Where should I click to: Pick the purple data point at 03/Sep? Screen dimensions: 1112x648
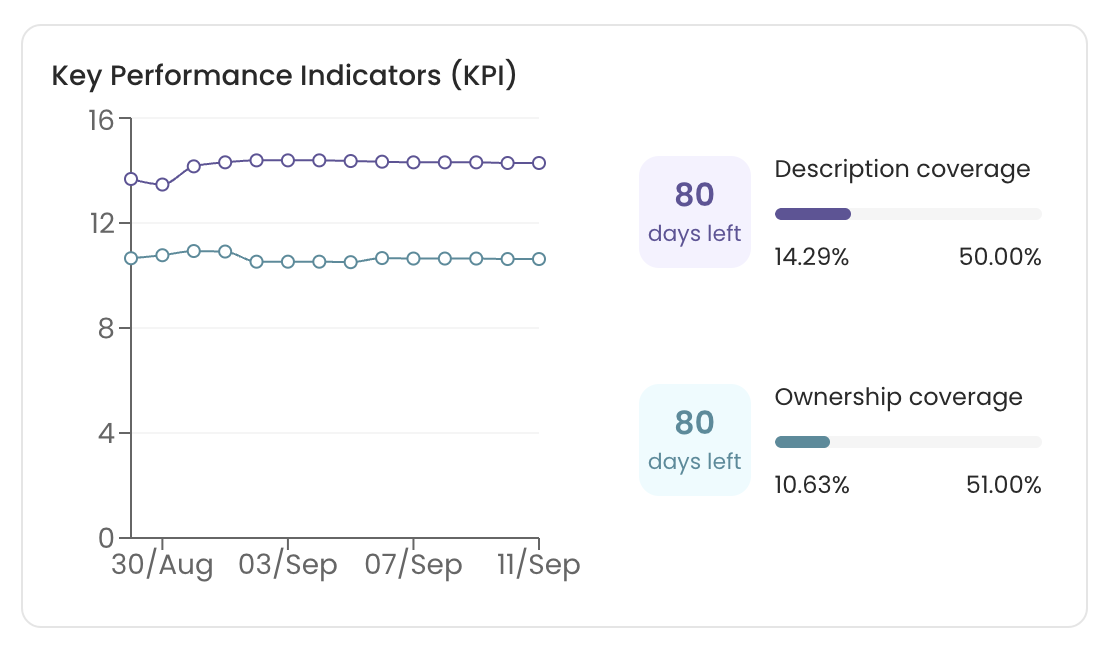(x=288, y=160)
